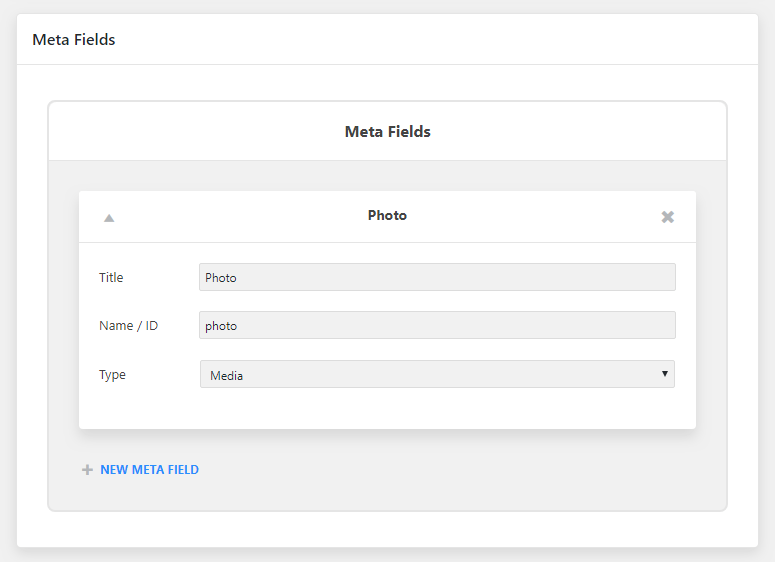The image size is (775, 562).
Task: Click the plus icon beside NEW META FIELD
Action: (87, 470)
